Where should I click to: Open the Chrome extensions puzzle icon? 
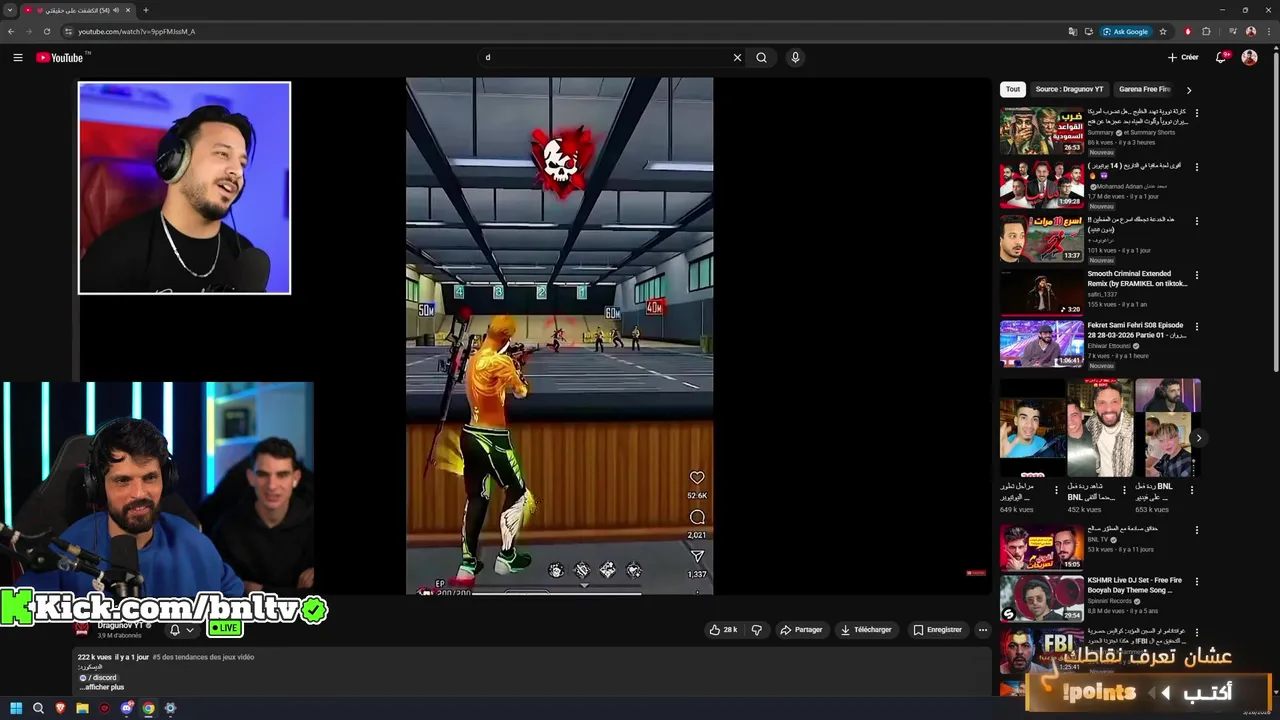point(1206,31)
